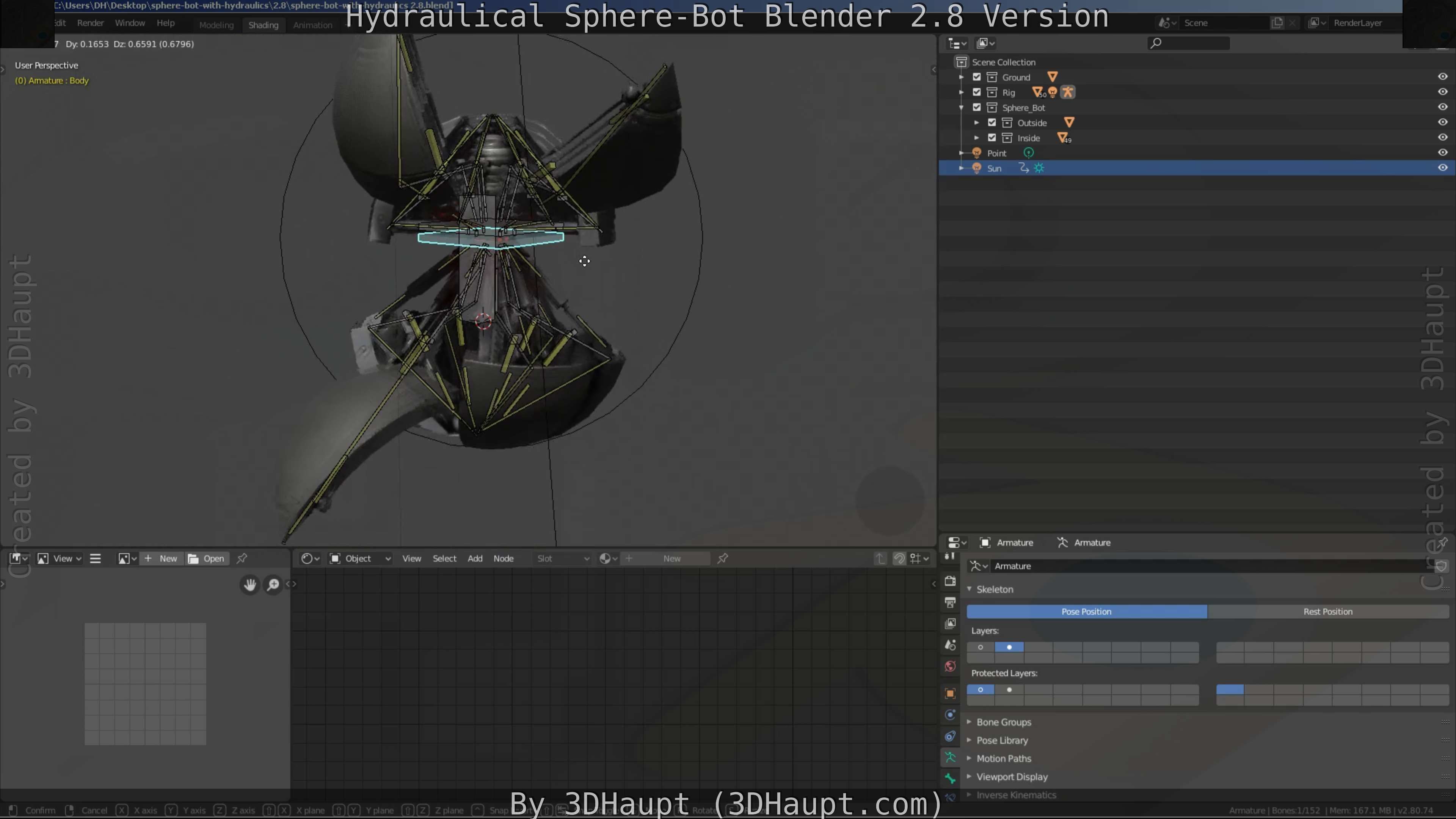Image resolution: width=1456 pixels, height=819 pixels.
Task: Uncheck the Inside collection checkbox
Action: tap(992, 138)
